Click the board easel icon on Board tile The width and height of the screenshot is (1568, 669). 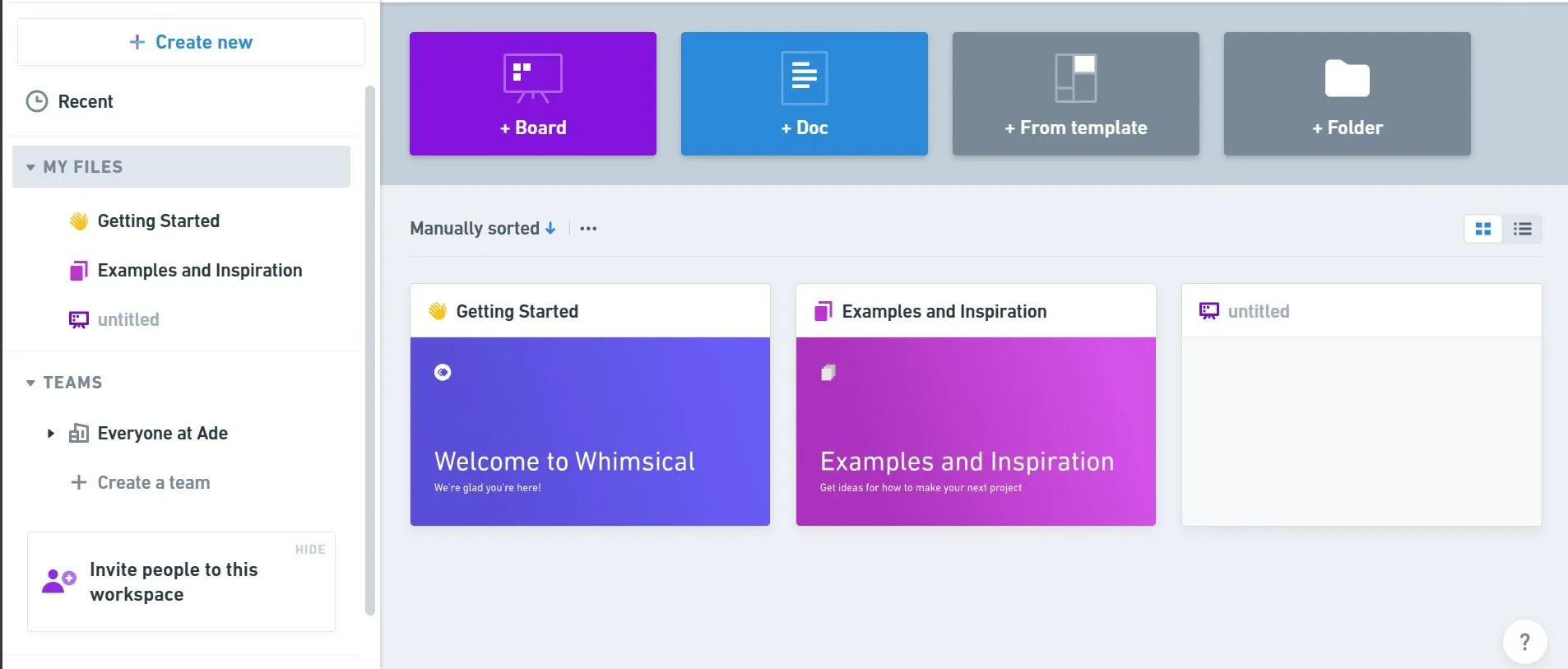(x=533, y=78)
